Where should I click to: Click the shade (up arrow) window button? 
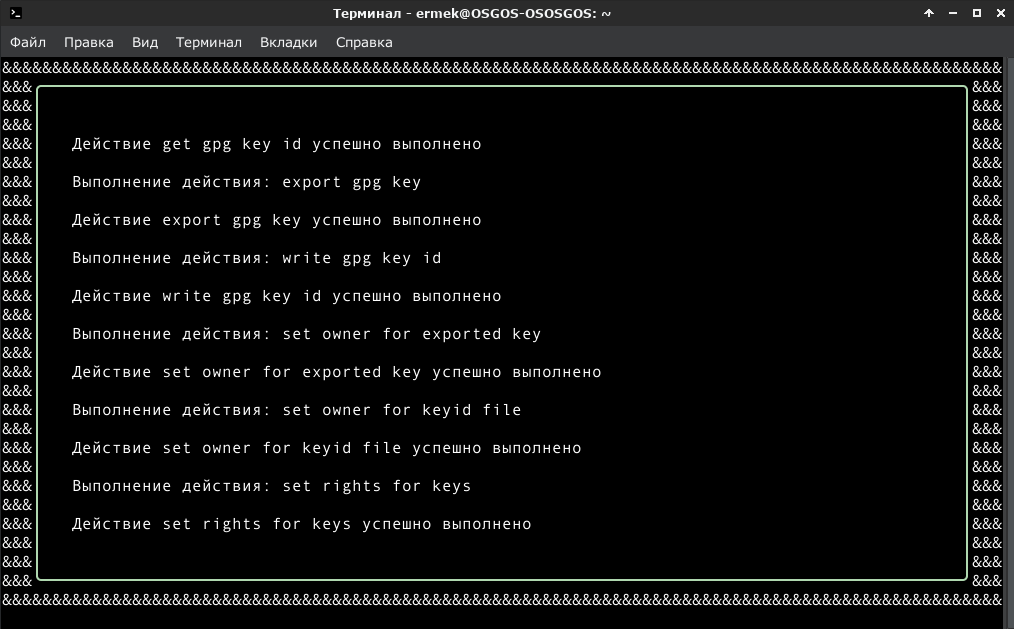[x=929, y=13]
